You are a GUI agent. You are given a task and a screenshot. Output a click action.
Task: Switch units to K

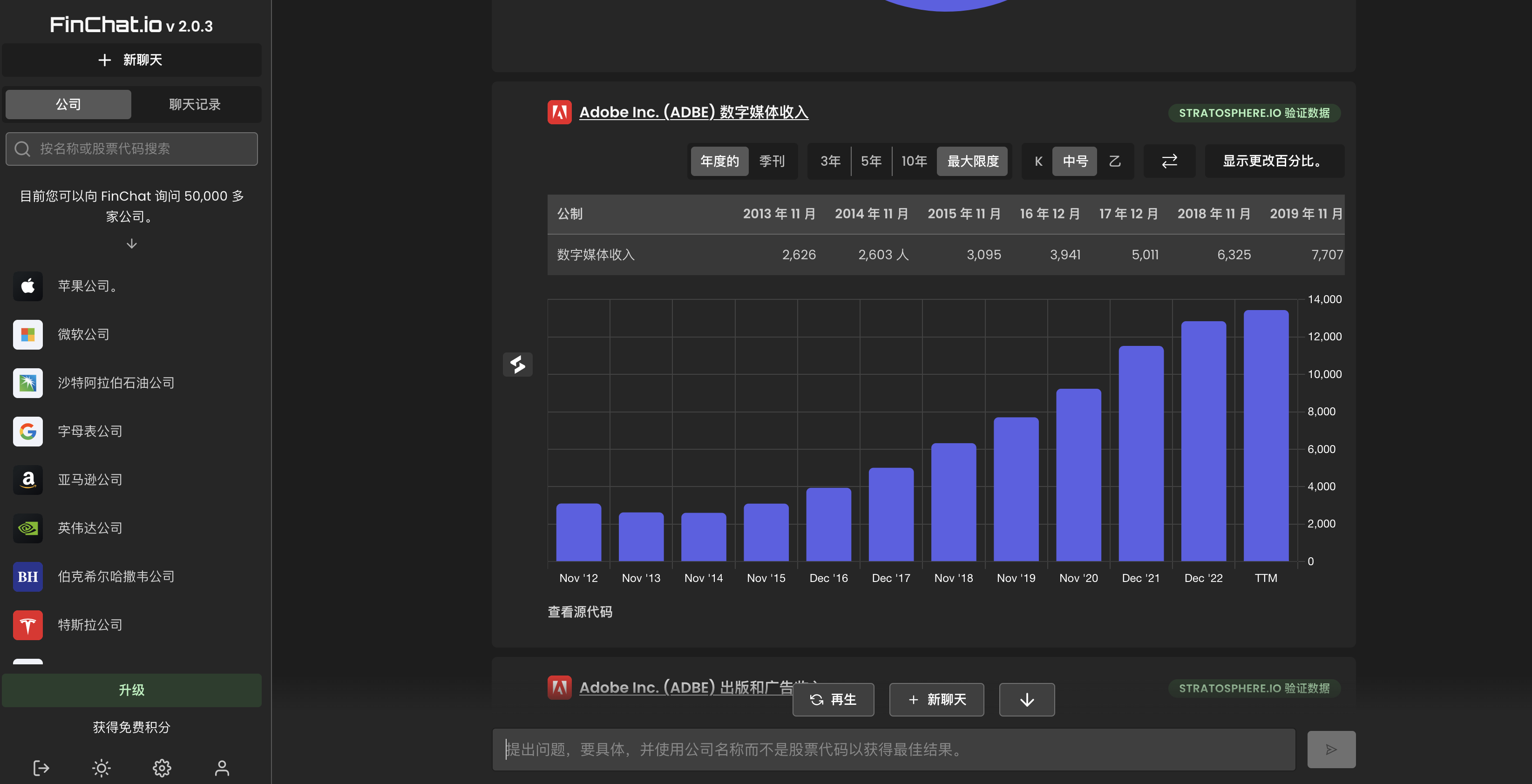[x=1038, y=161]
